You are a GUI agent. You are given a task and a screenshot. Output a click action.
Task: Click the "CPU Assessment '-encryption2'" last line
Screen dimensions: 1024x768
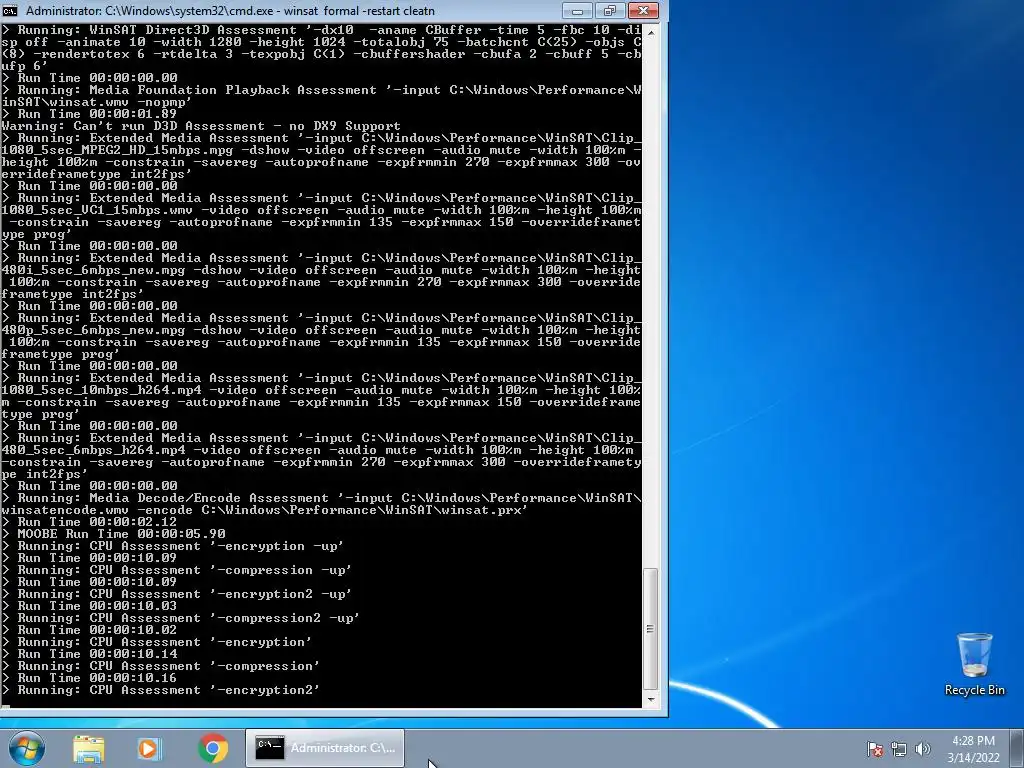click(161, 690)
